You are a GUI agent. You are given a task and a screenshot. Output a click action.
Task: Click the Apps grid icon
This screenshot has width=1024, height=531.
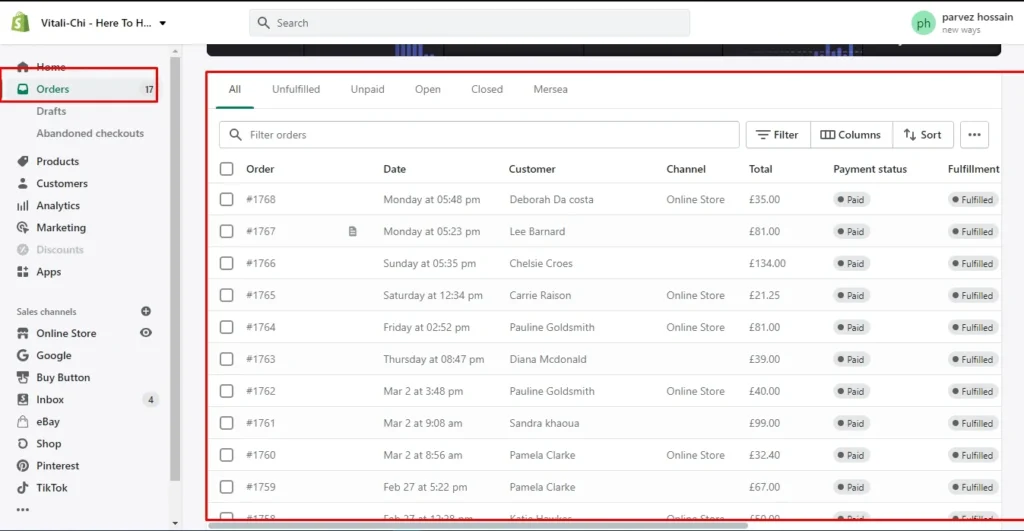pyautogui.click(x=23, y=271)
